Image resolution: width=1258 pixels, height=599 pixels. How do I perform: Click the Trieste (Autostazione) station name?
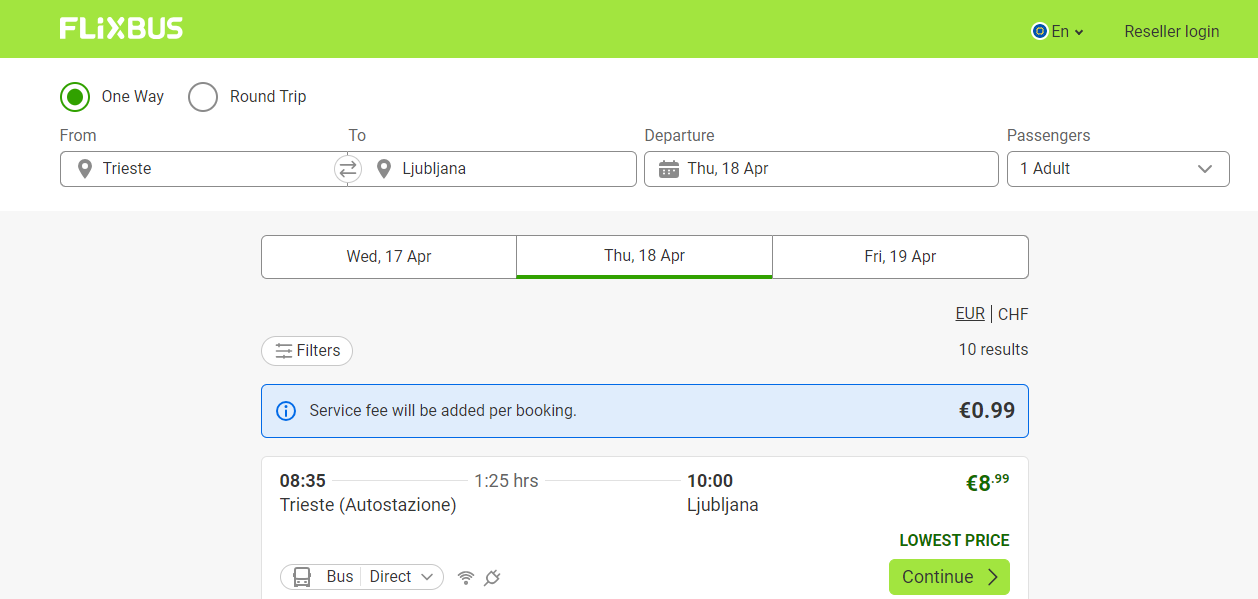(x=368, y=505)
